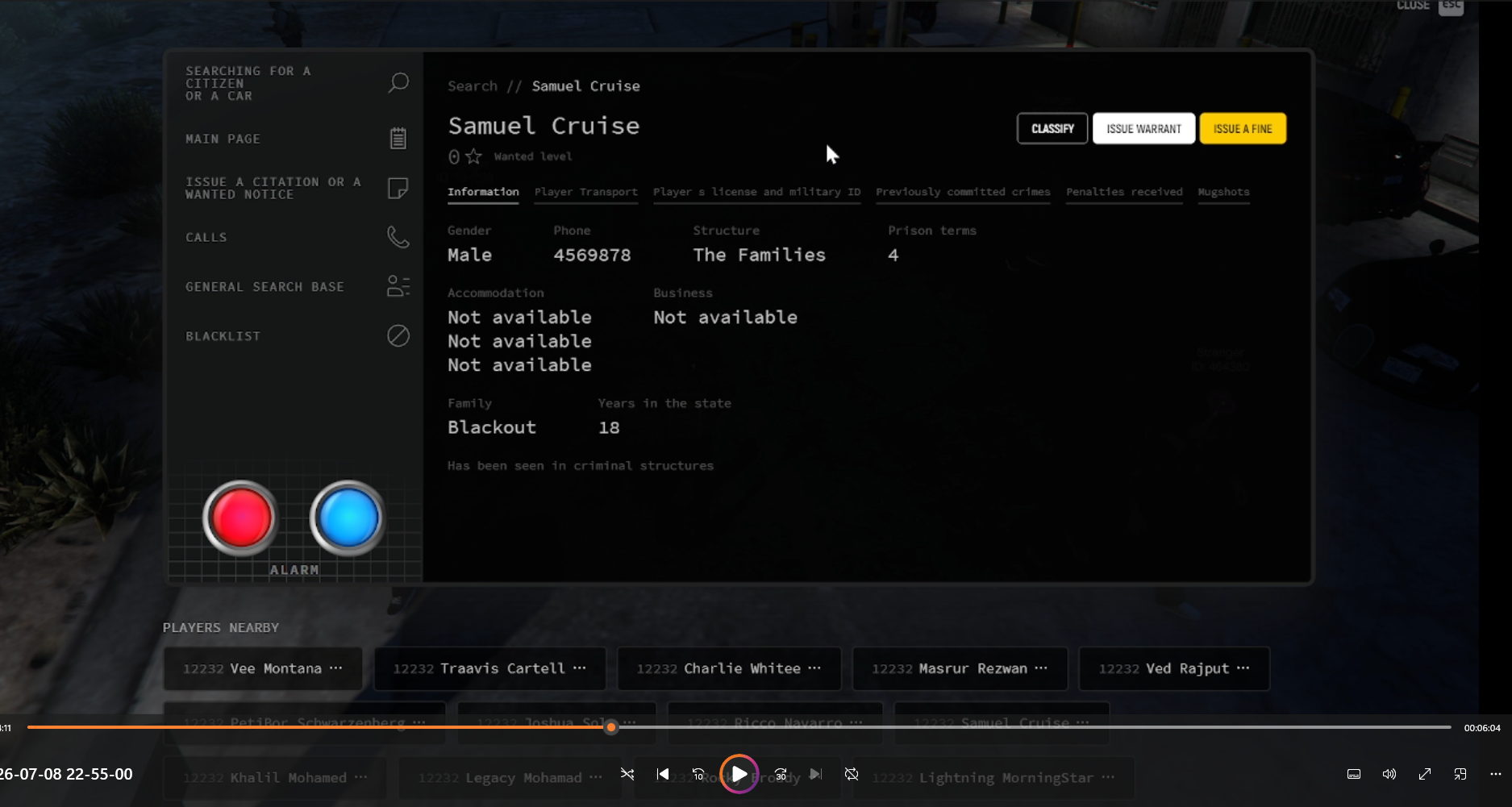Click the wanted level star icon

pyautogui.click(x=473, y=156)
